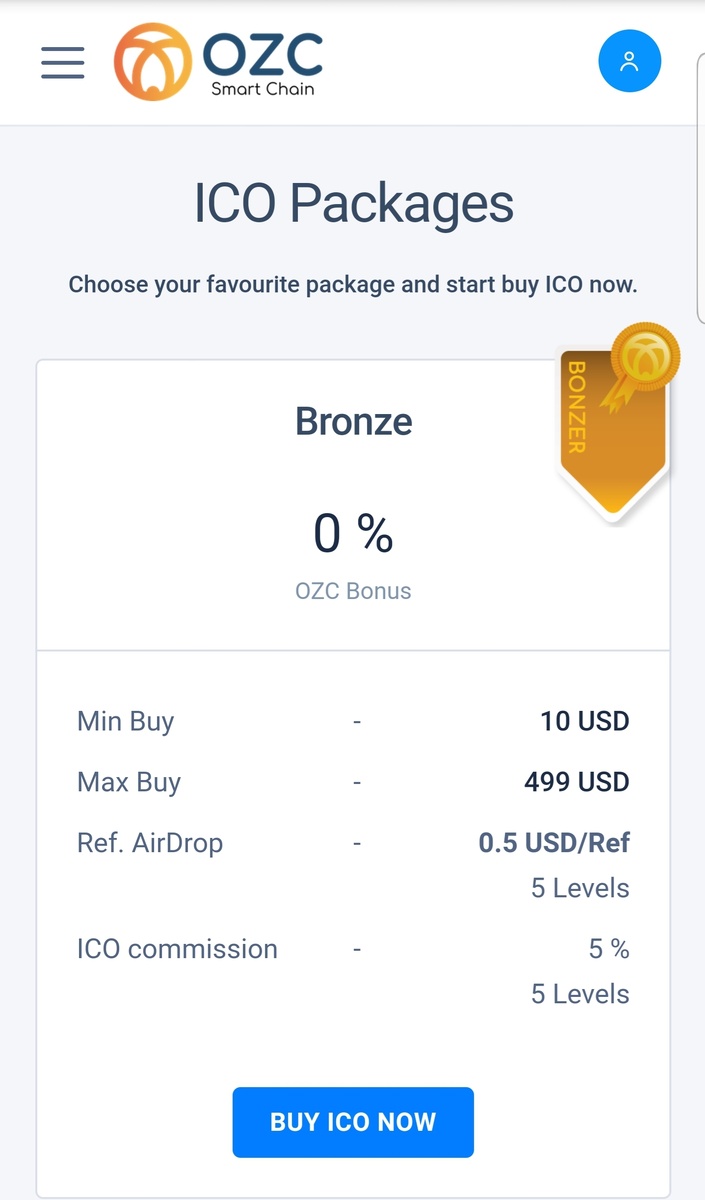Click the OZC Smart Chain brand text
Image resolution: width=705 pixels, height=1200 pixels.
[263, 64]
